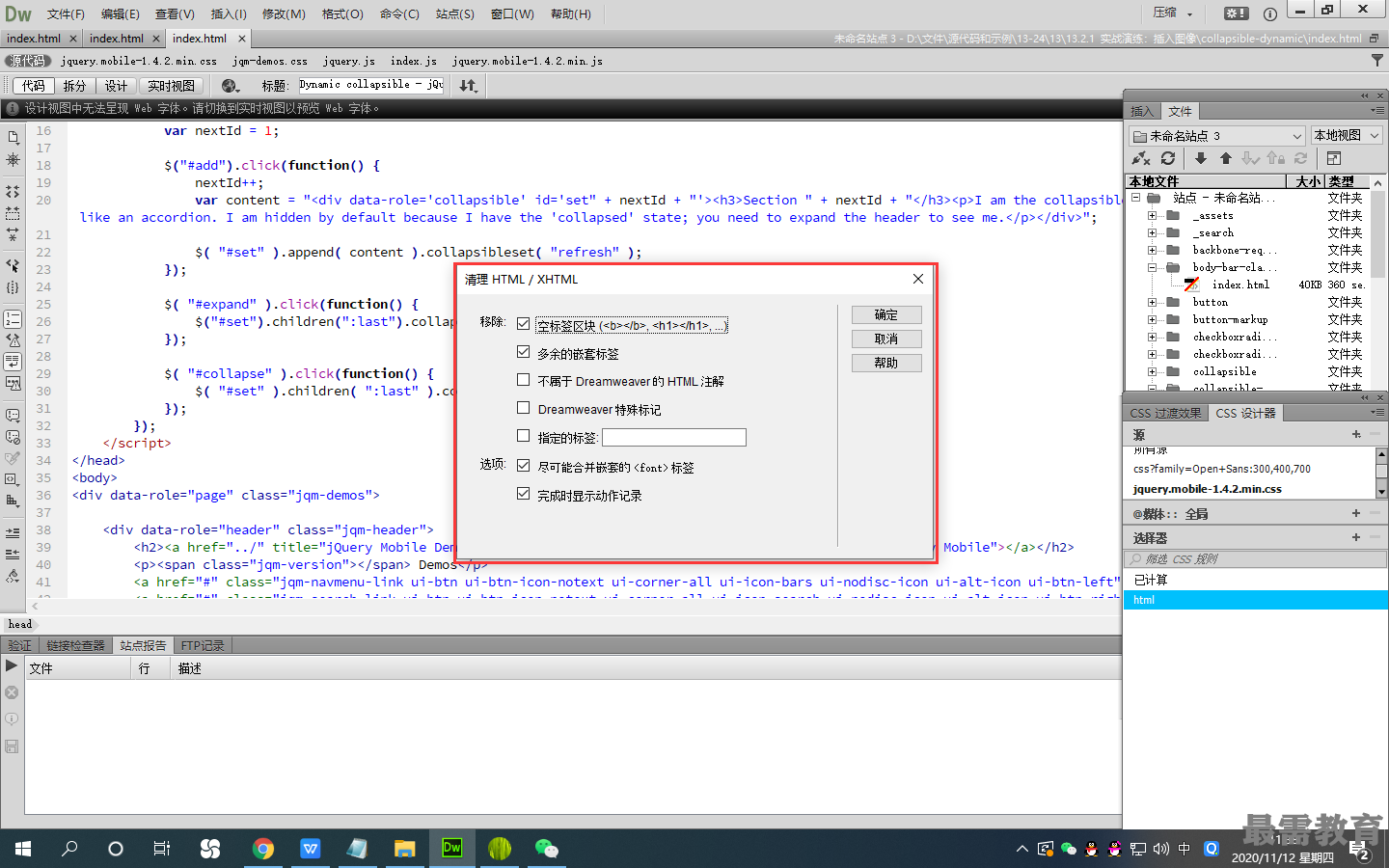Image resolution: width=1389 pixels, height=868 pixels.
Task: Enable removal of non-Dreamweaver HTML comments
Action: click(523, 380)
